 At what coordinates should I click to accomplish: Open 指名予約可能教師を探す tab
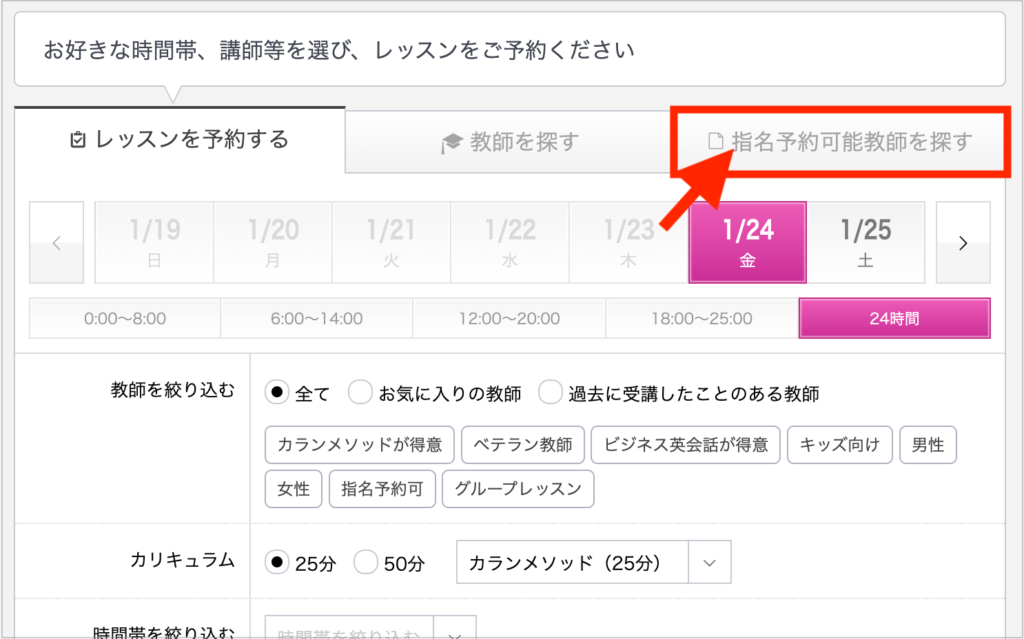(838, 143)
